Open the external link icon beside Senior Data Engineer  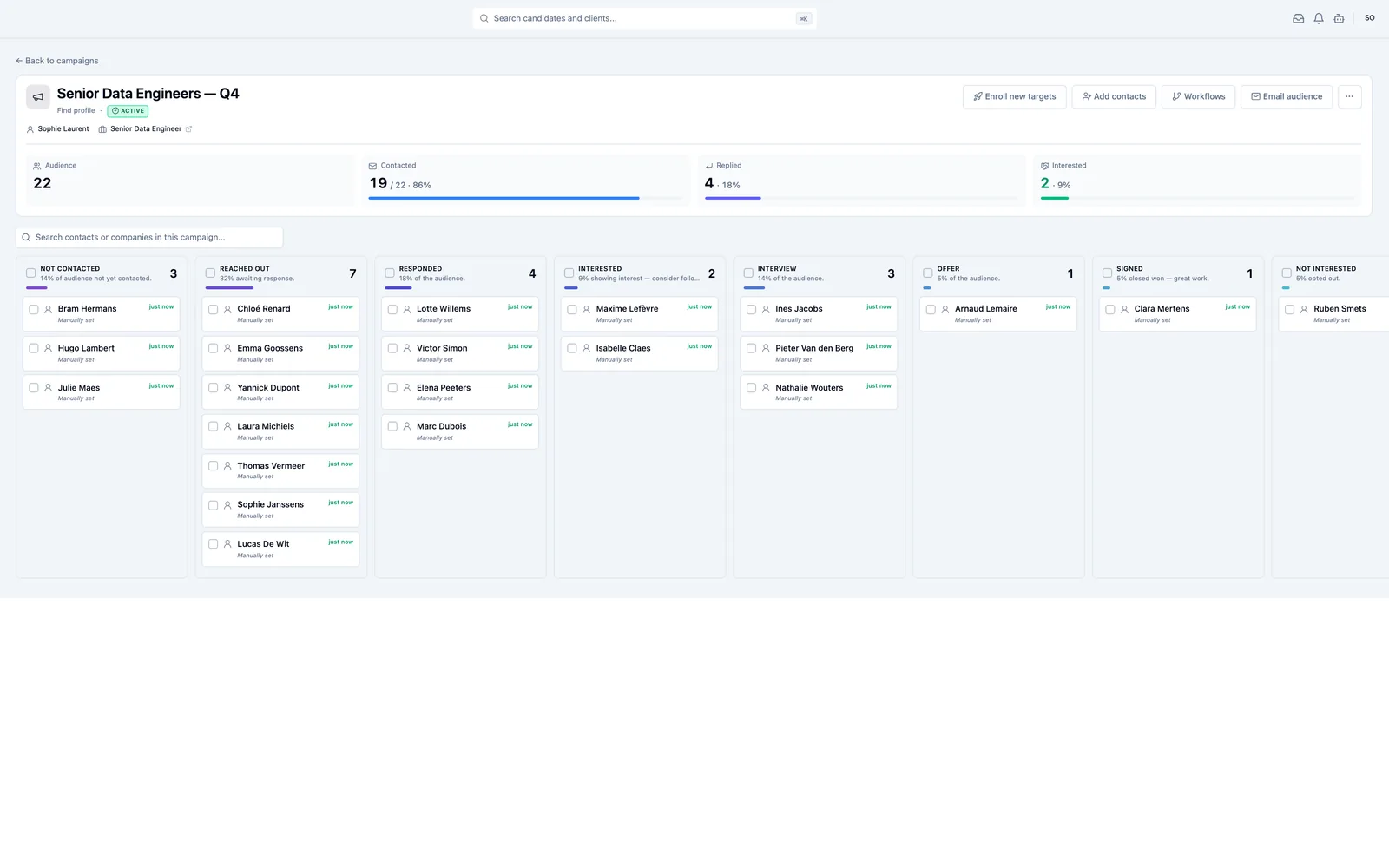coord(188,129)
